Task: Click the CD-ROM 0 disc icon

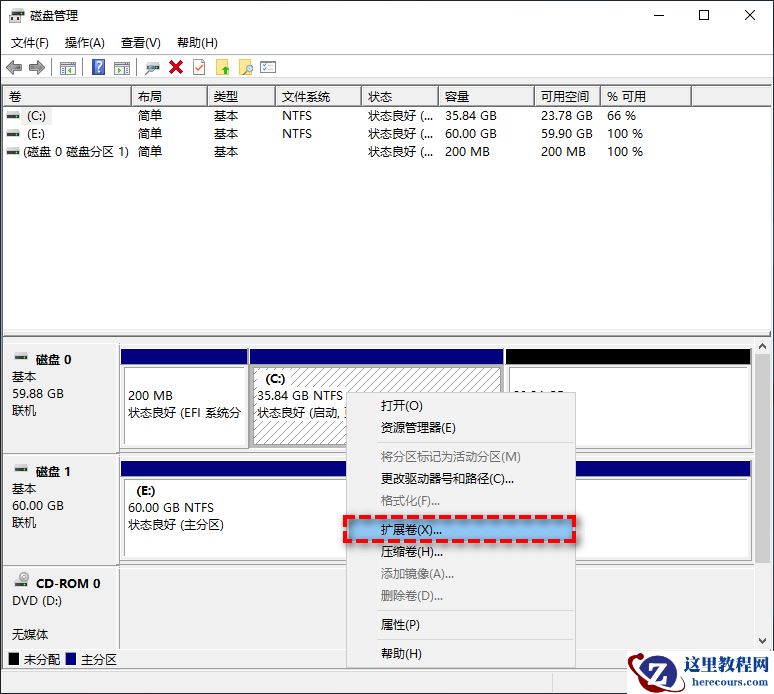Action: point(22,579)
